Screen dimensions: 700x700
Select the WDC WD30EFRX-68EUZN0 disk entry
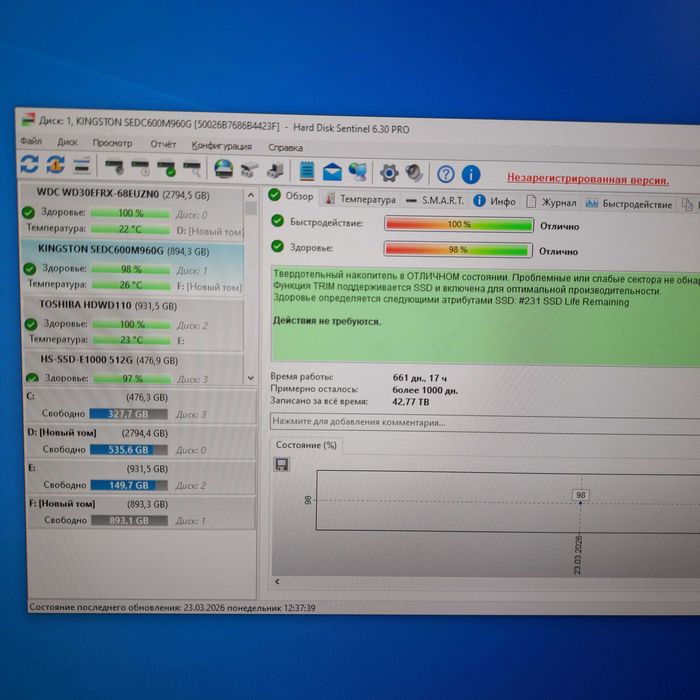[x=132, y=211]
